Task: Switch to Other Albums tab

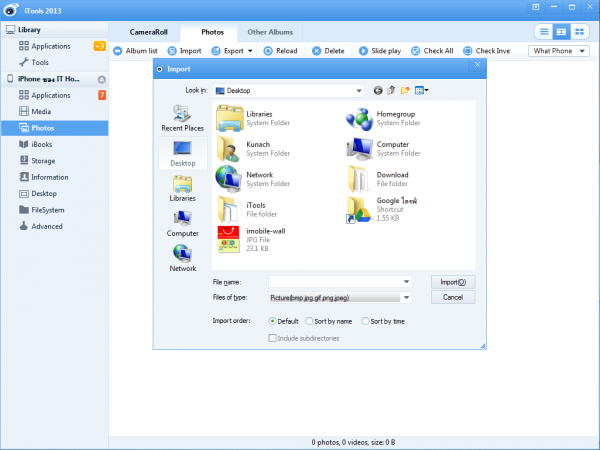Action: click(270, 33)
